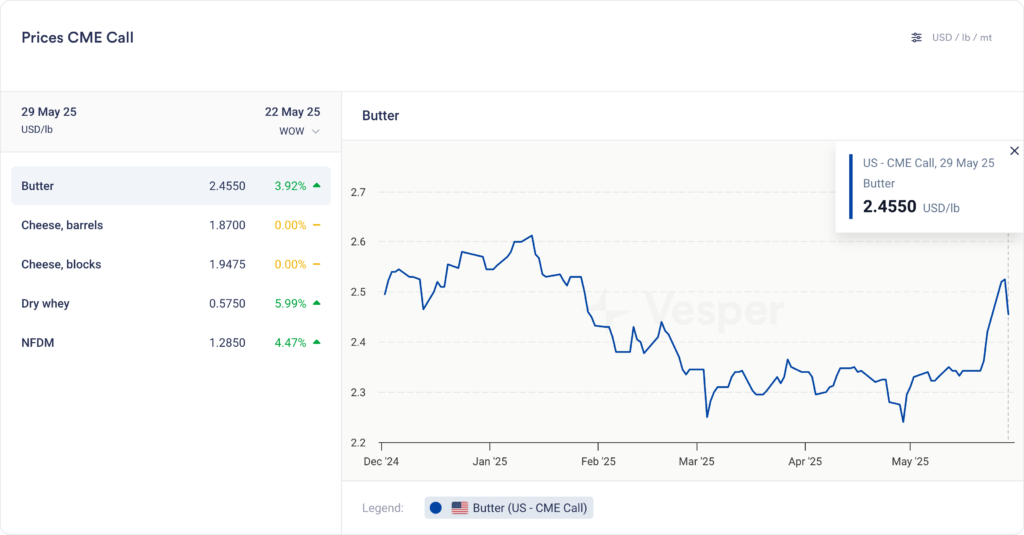Click Cheese blocks yellow dash indicator
Screen dimensions: 1024x535
coord(316,264)
